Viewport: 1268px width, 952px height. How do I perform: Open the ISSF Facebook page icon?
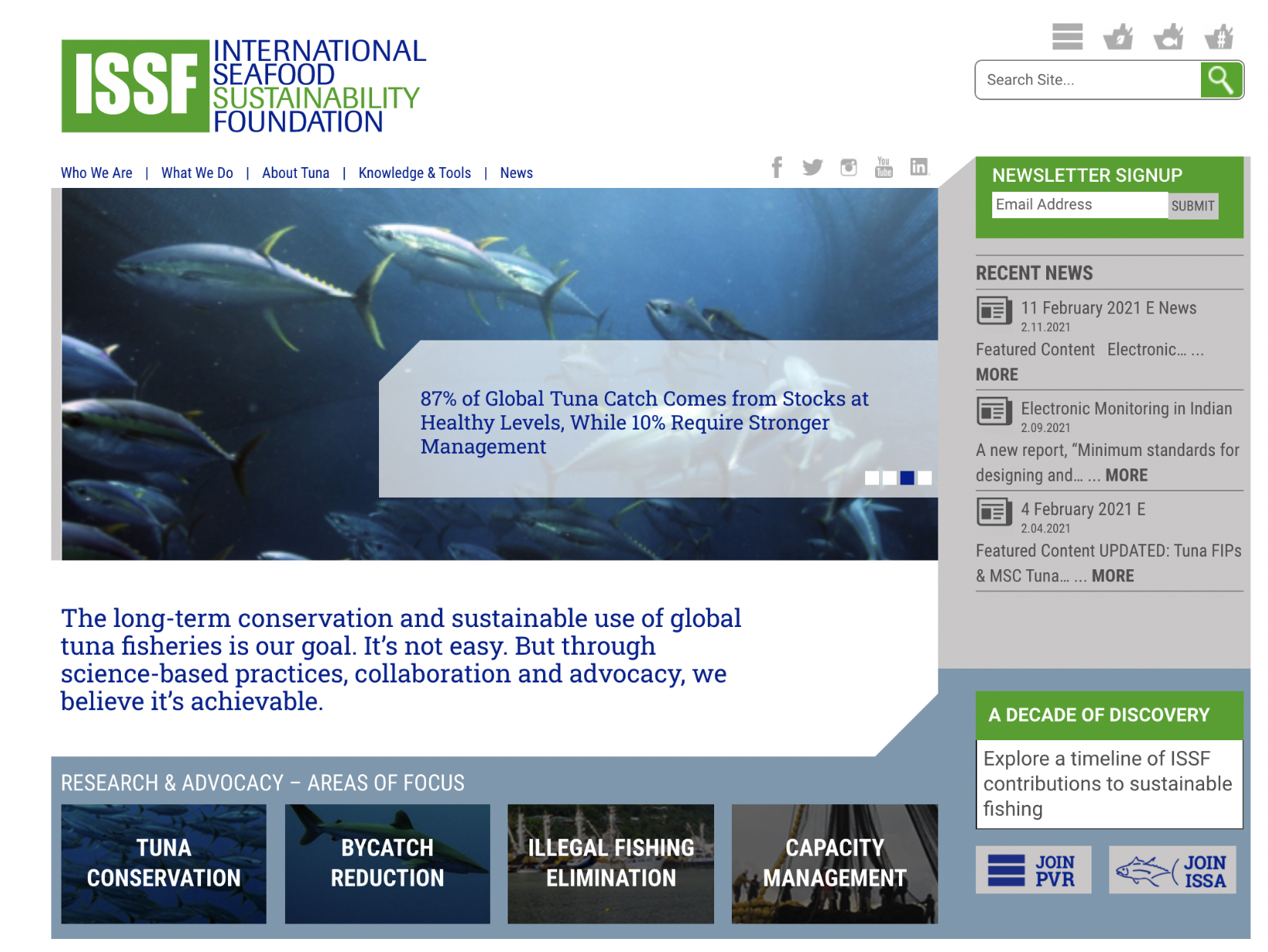point(777,167)
